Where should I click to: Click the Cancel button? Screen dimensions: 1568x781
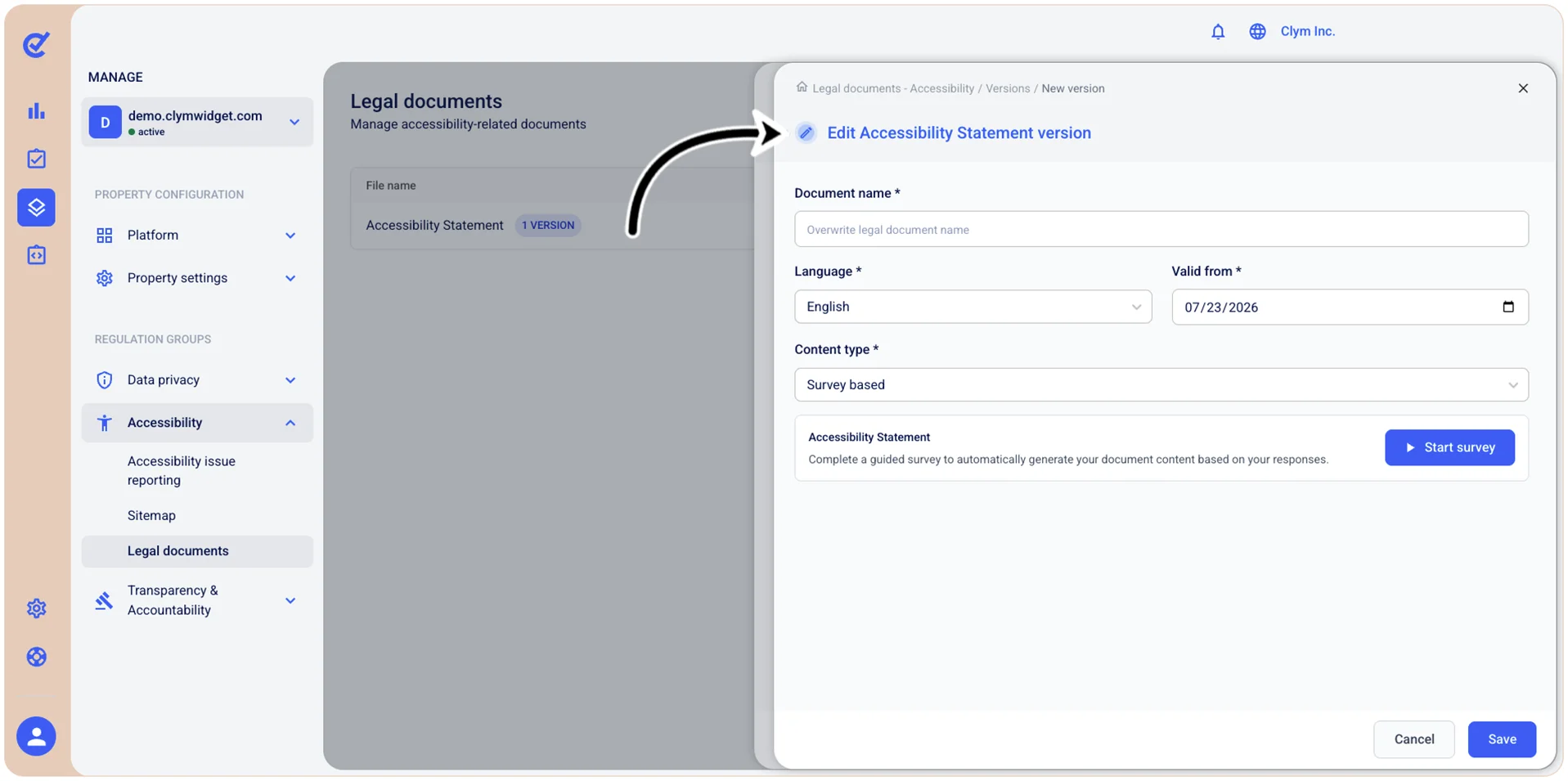(x=1413, y=738)
